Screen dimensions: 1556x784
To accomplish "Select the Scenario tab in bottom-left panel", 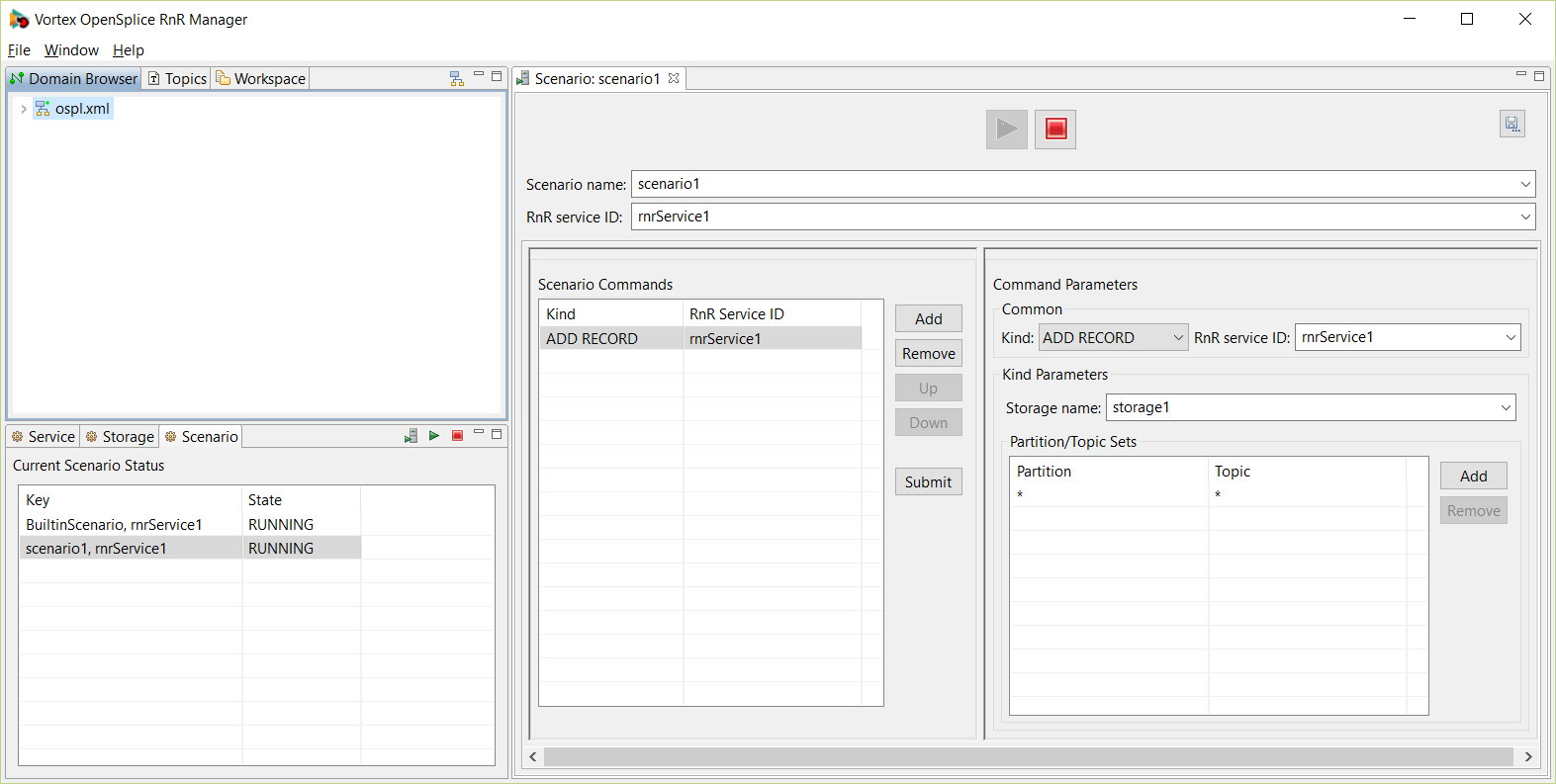I will pyautogui.click(x=201, y=436).
